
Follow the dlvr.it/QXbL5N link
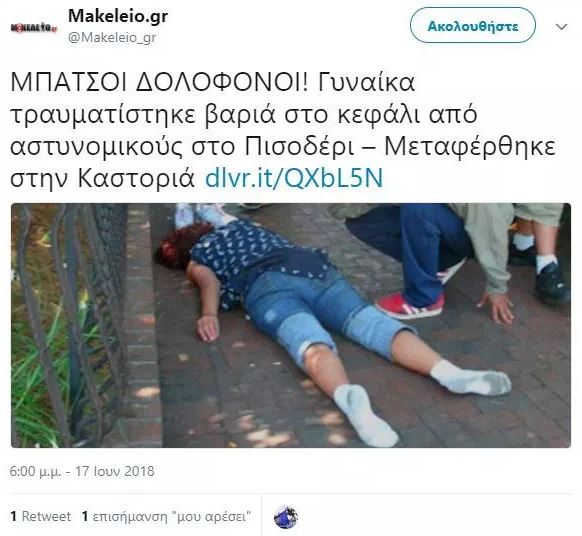click(294, 178)
